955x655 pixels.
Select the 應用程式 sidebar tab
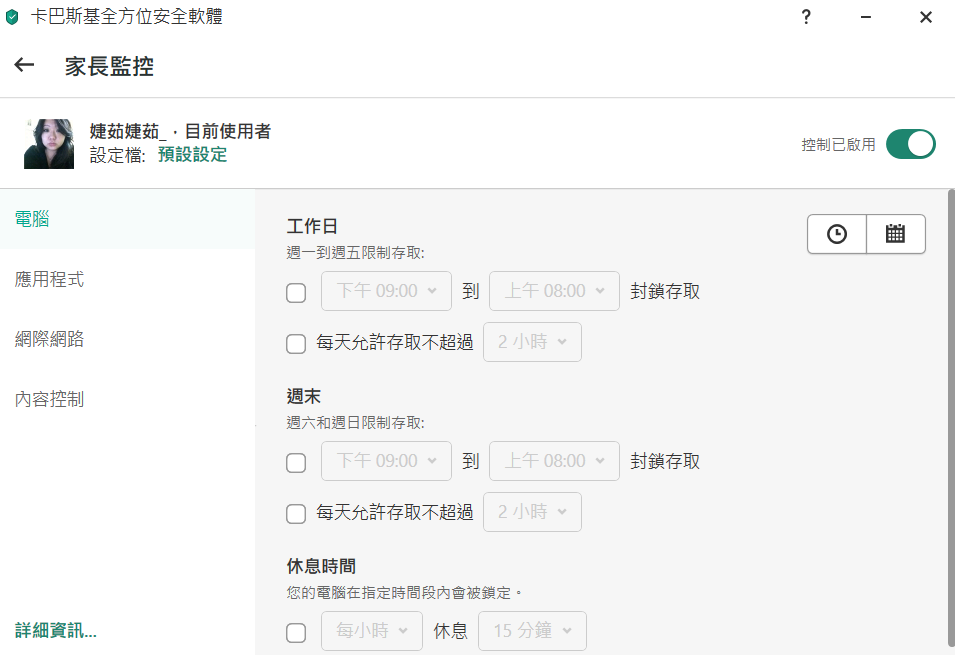50,279
